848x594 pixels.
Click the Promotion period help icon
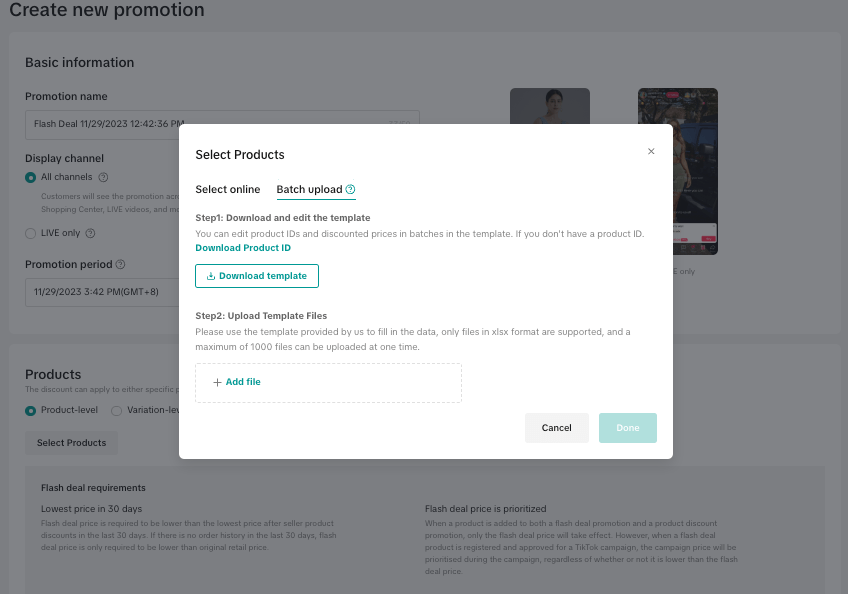tap(120, 265)
